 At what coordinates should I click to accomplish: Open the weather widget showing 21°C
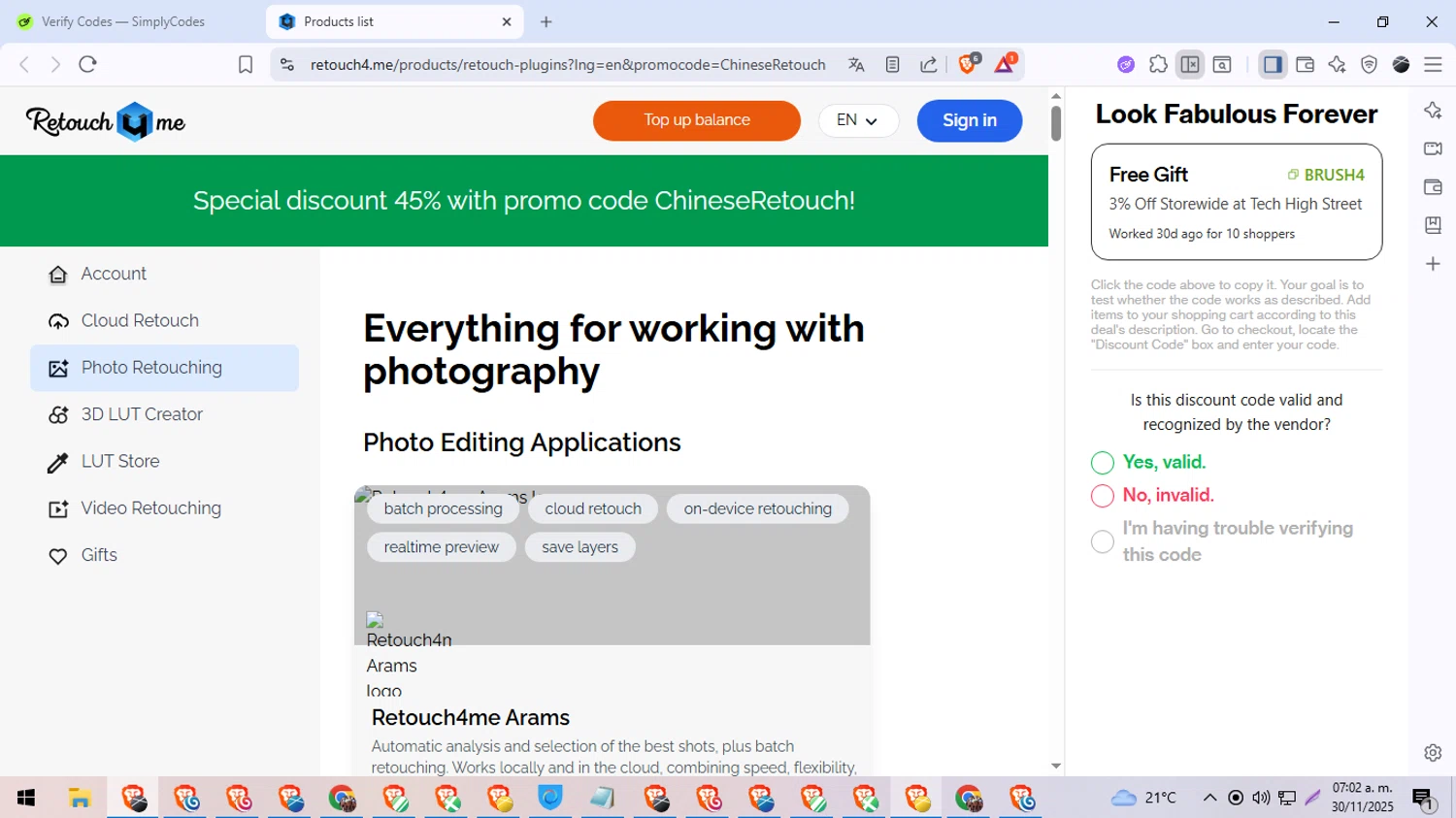[1143, 798]
